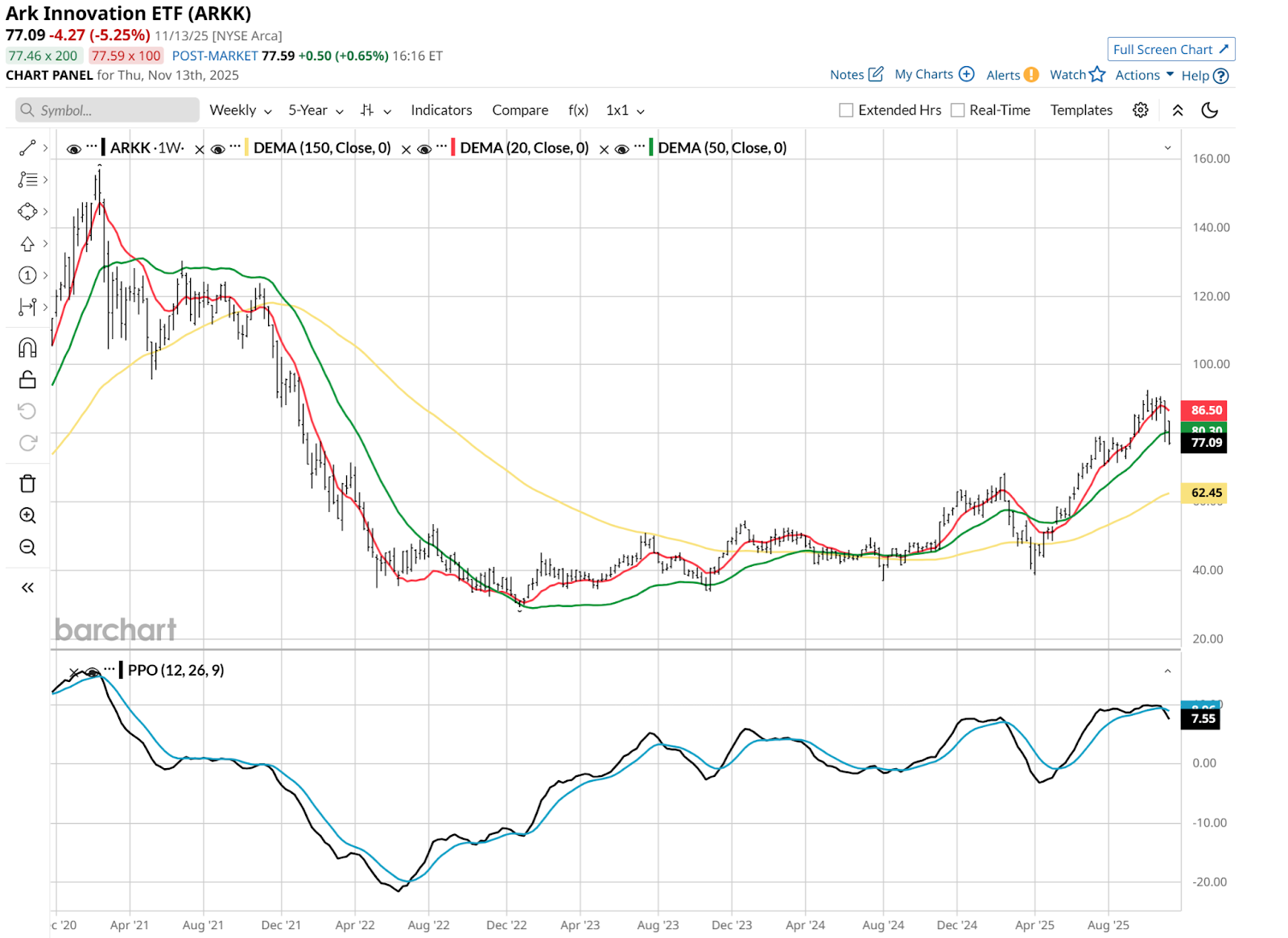Hide the DEMA 20 line
This screenshot has height=938, width=1288.
(424, 149)
